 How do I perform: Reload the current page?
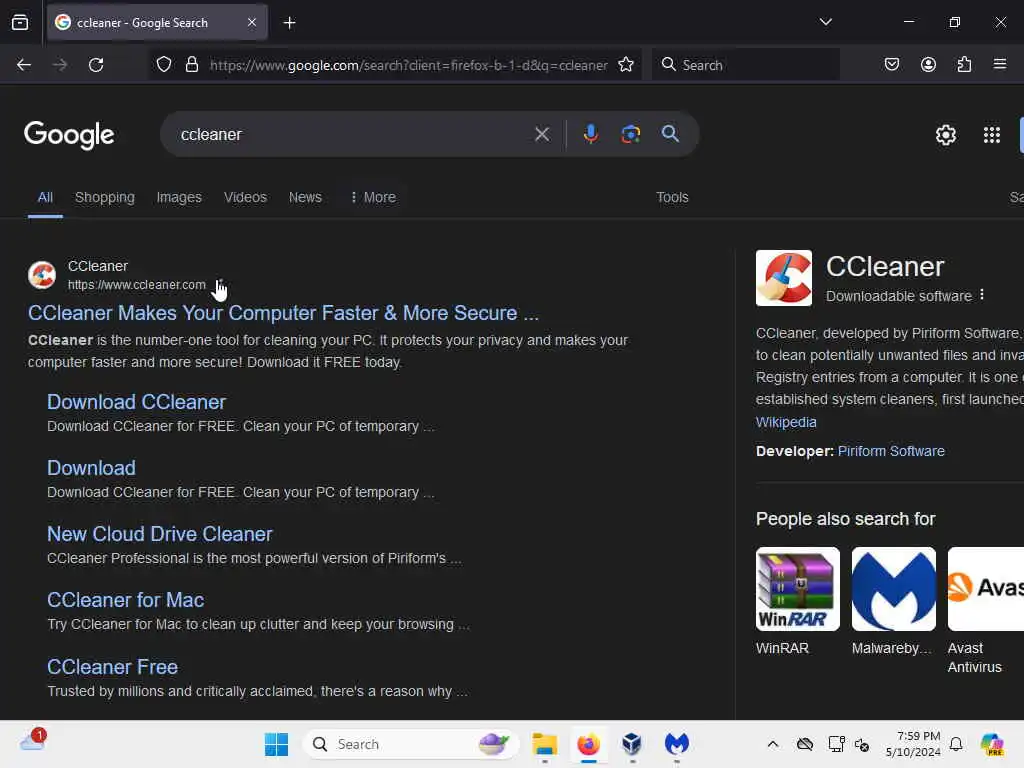point(96,65)
